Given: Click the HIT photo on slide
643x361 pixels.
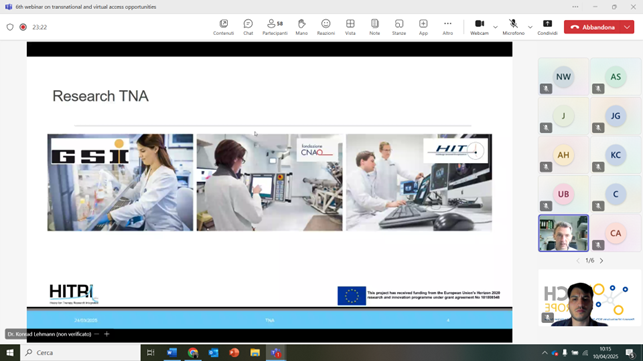Looking at the screenshot, I should (419, 182).
